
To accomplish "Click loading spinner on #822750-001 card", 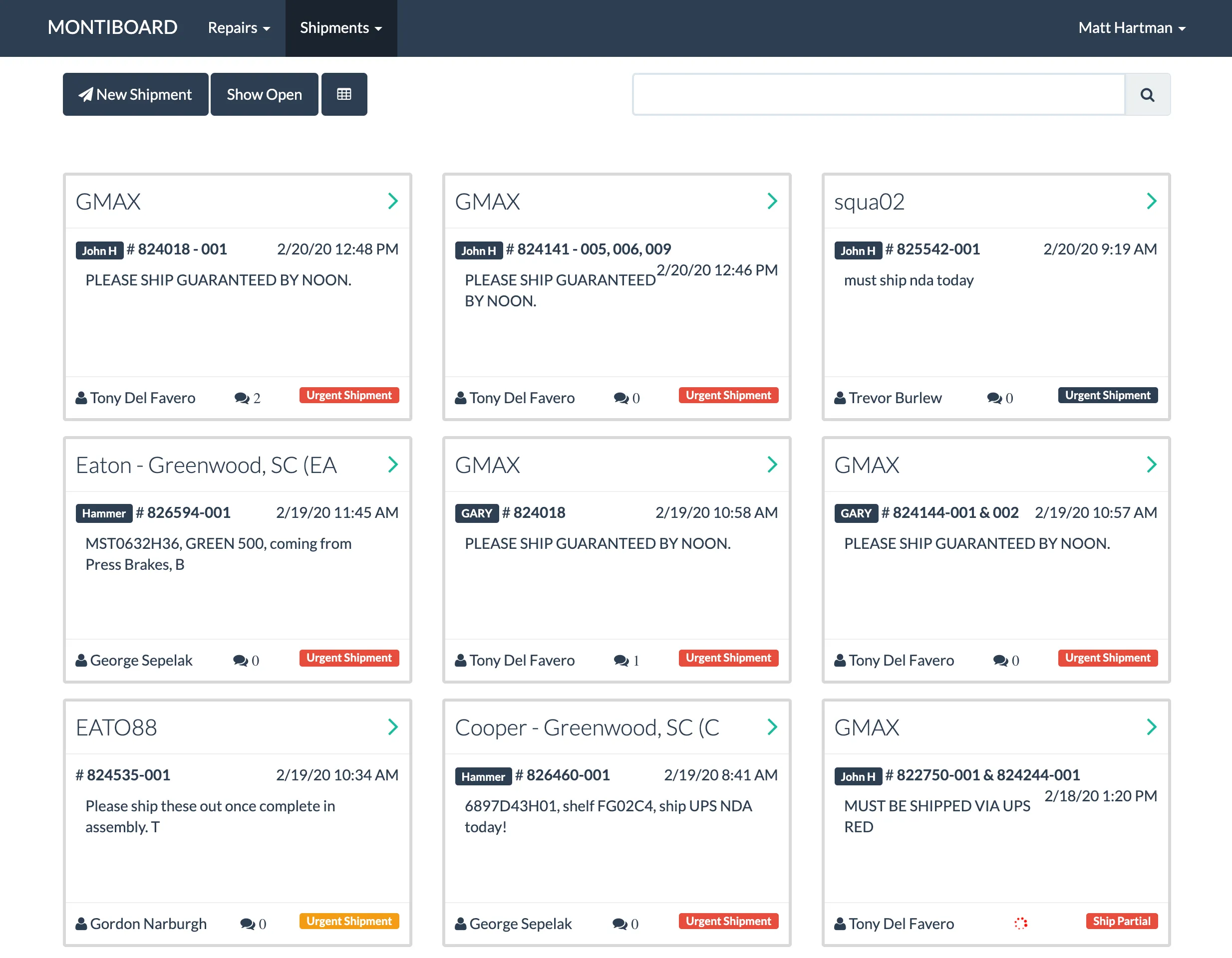I will pos(1020,923).
